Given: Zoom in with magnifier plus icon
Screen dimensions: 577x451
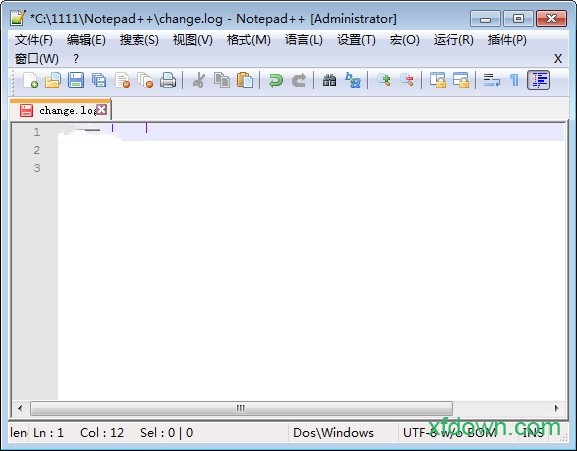Looking at the screenshot, I should (383, 80).
